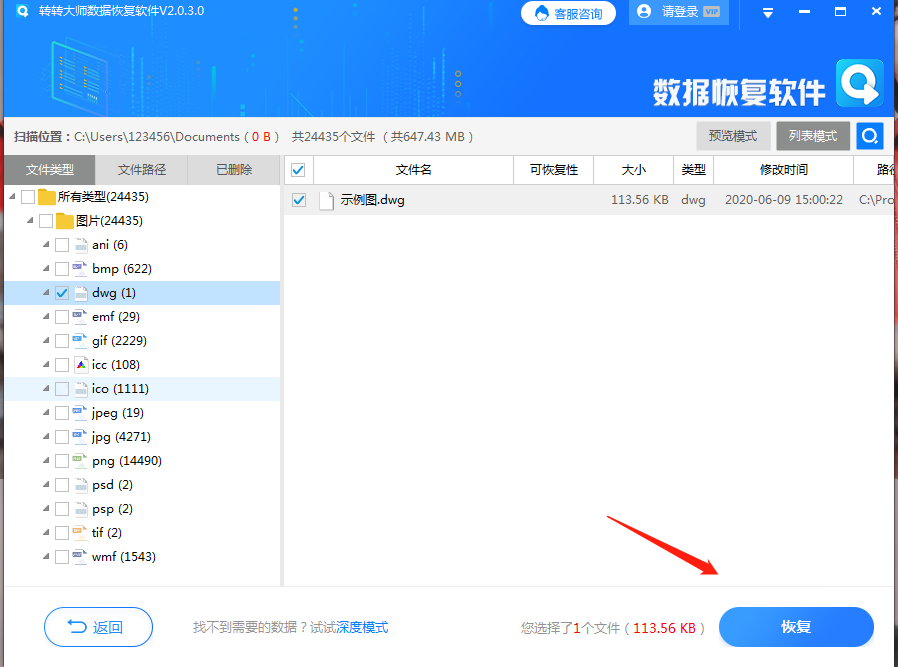This screenshot has width=898, height=667.
Task: Sort by 文件名 column header
Action: pos(413,170)
